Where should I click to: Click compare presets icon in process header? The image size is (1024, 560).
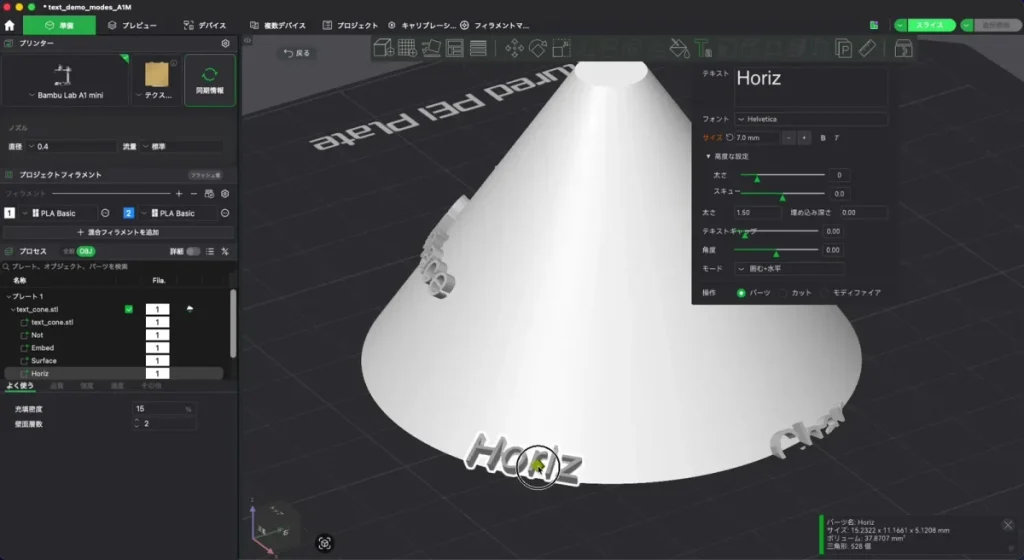click(225, 251)
